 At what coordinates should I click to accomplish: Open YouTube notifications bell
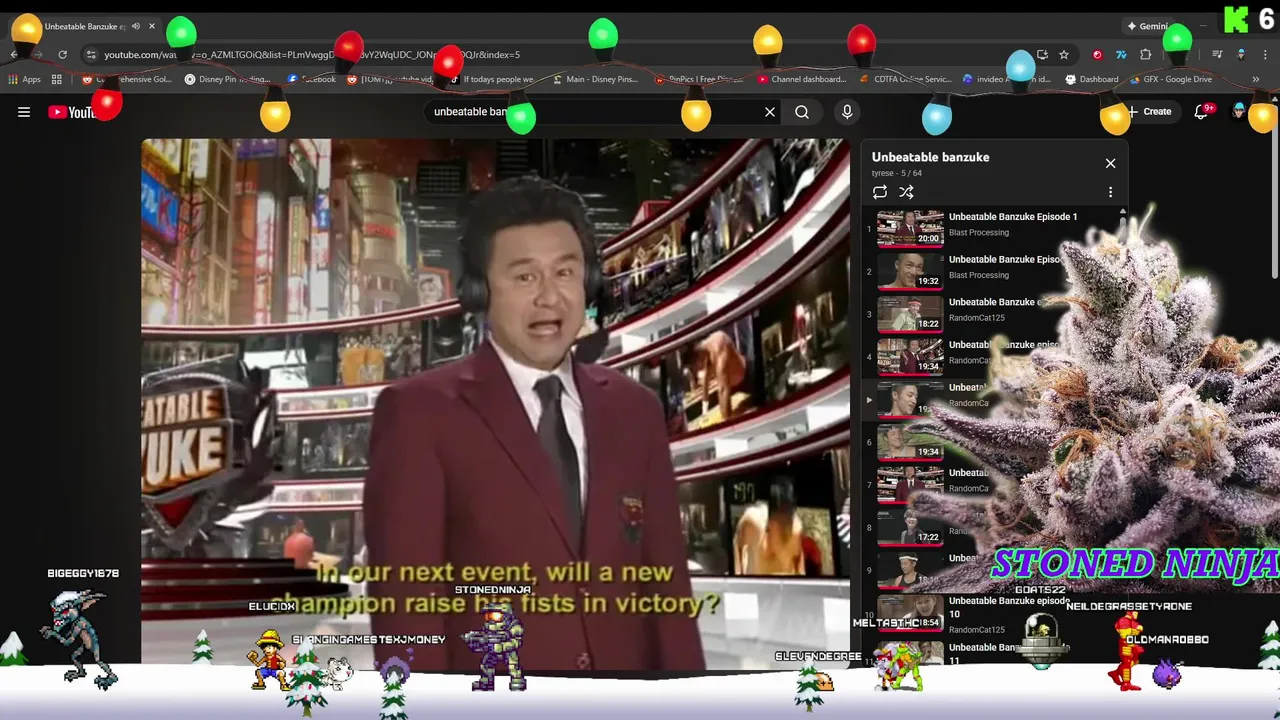pos(1201,112)
